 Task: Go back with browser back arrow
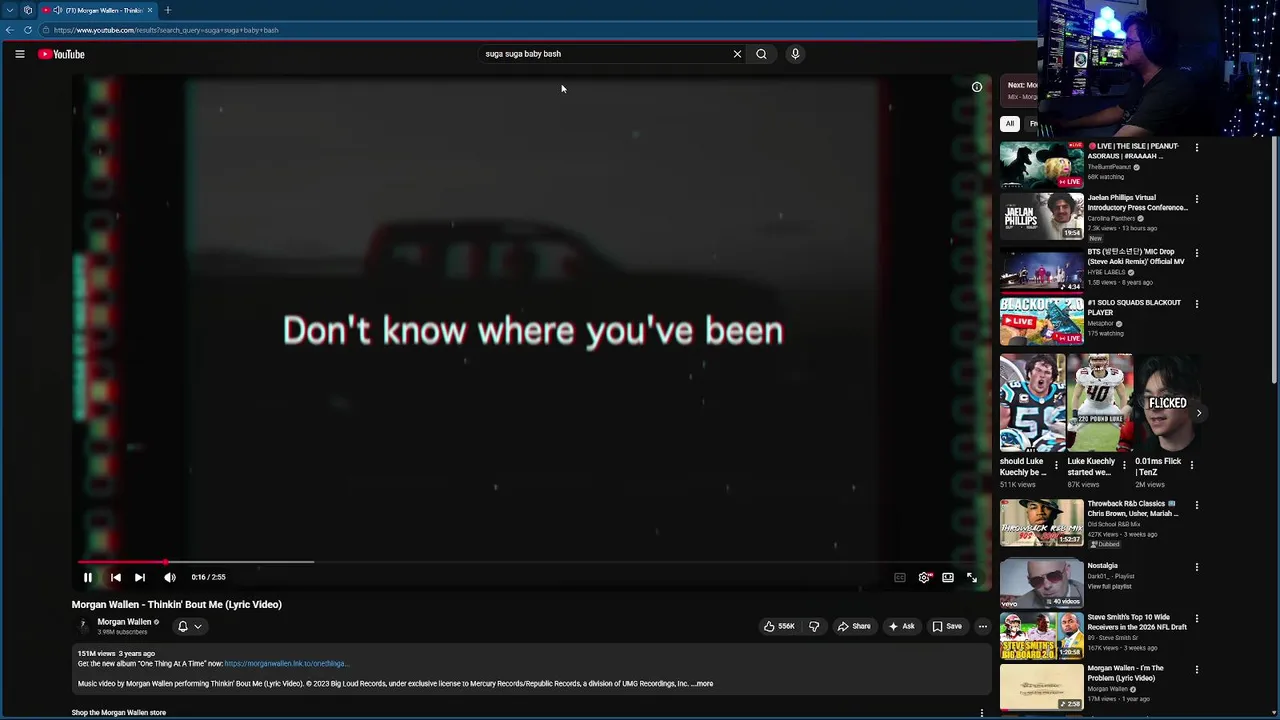point(10,30)
